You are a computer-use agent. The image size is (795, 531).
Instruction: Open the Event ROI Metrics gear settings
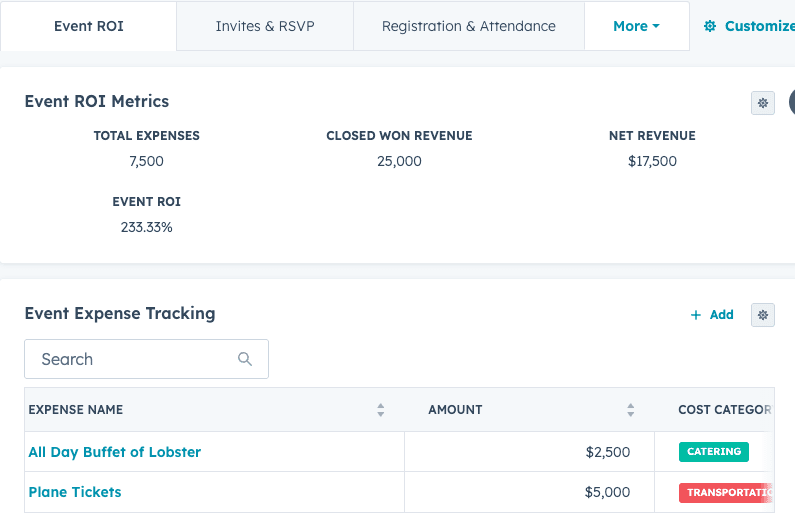pos(762,103)
